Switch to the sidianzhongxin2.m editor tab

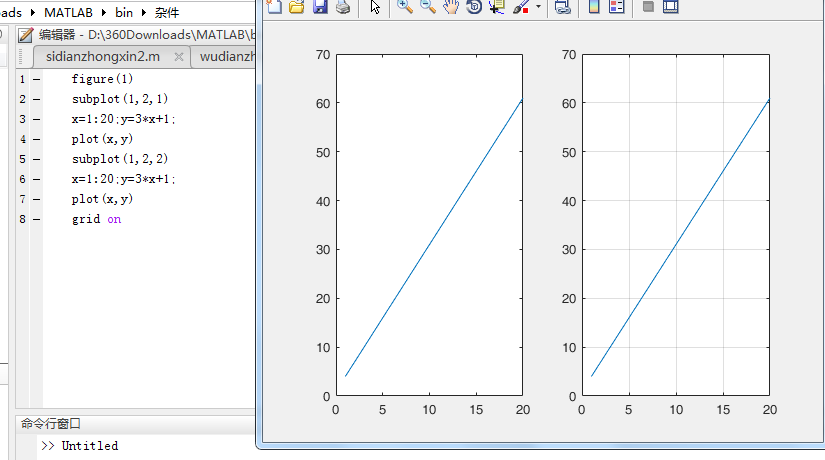click(102, 56)
